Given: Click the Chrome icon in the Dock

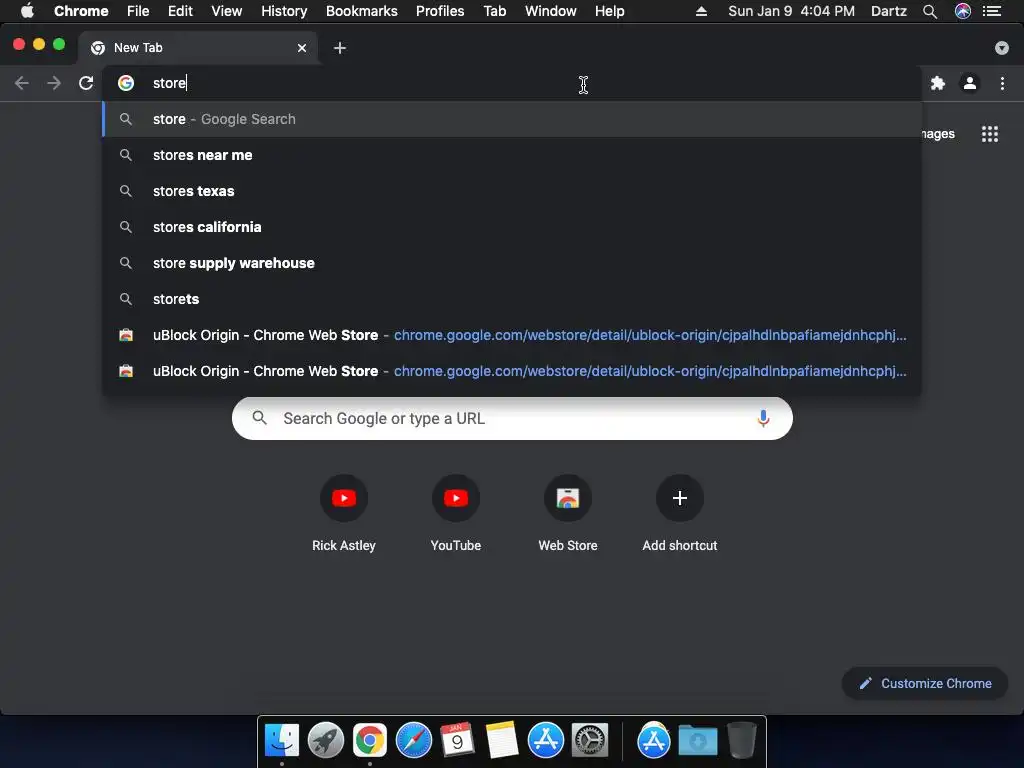Looking at the screenshot, I should (x=370, y=741).
